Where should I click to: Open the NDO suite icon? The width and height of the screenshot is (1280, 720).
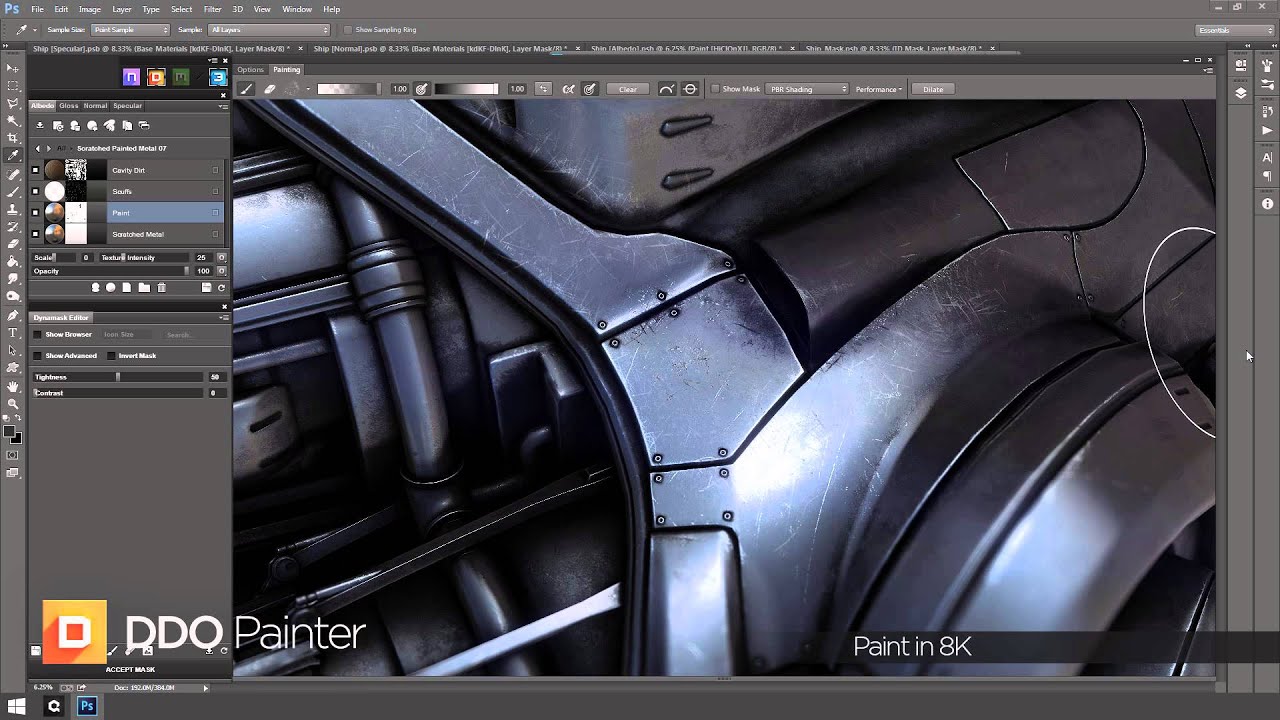[132, 77]
